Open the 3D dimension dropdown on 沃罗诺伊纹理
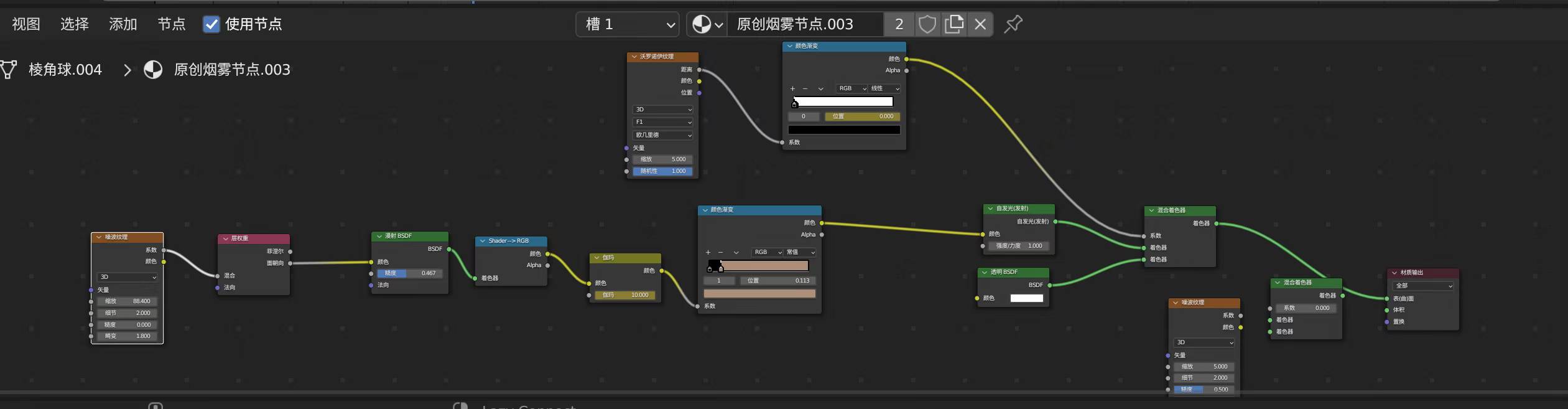The image size is (1568, 409). coord(662,110)
